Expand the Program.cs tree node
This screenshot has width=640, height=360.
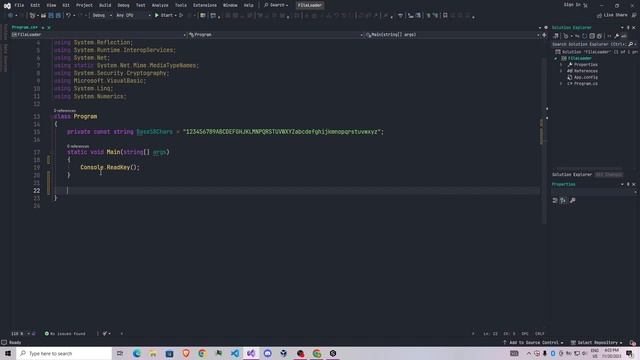(561, 84)
